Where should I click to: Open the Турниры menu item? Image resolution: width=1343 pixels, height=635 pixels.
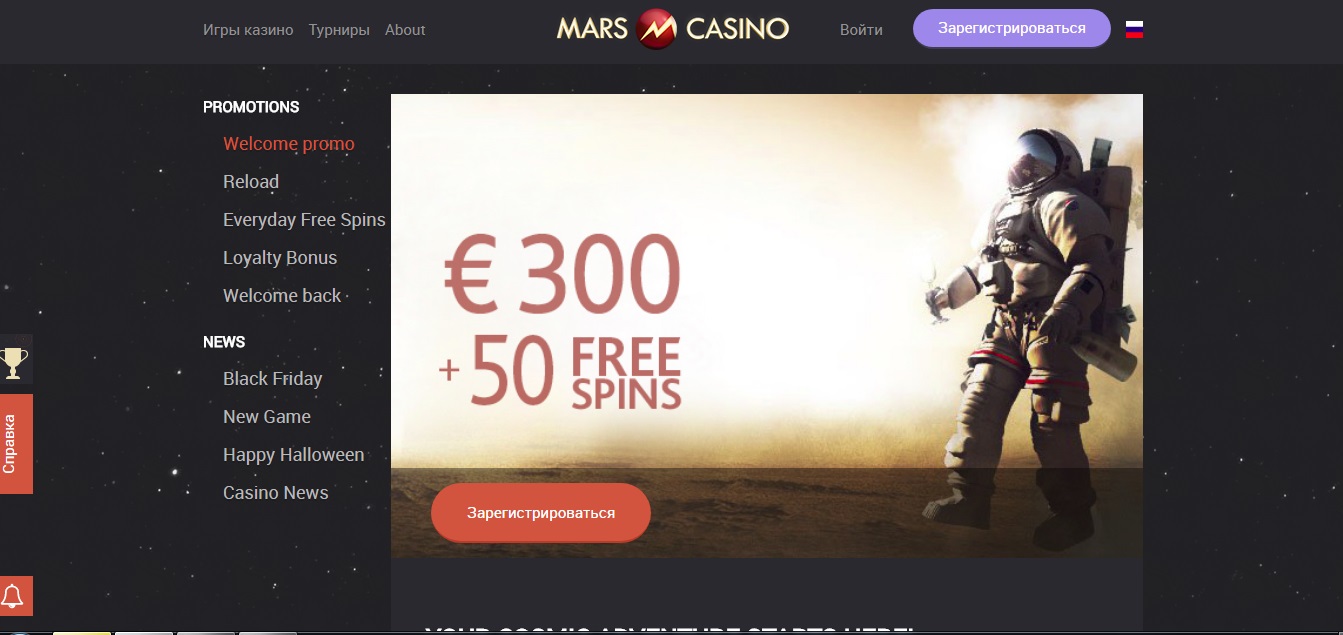339,30
